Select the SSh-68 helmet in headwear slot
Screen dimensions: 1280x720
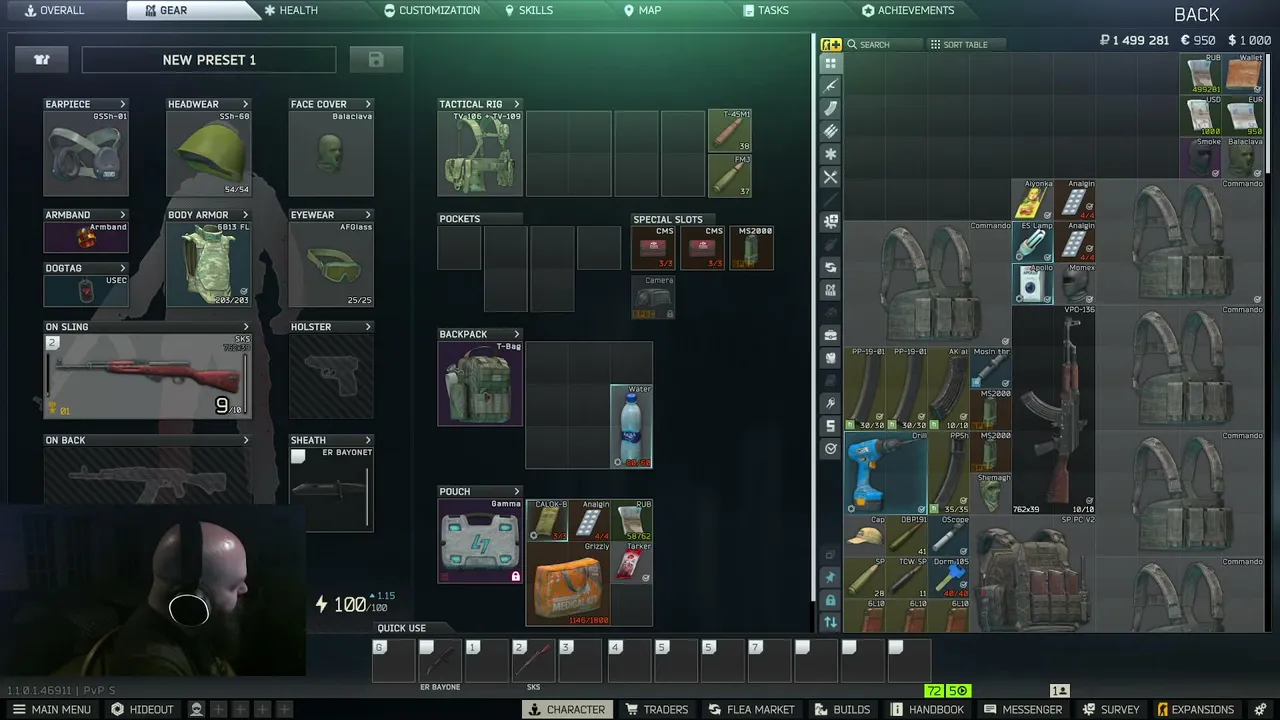(x=208, y=153)
